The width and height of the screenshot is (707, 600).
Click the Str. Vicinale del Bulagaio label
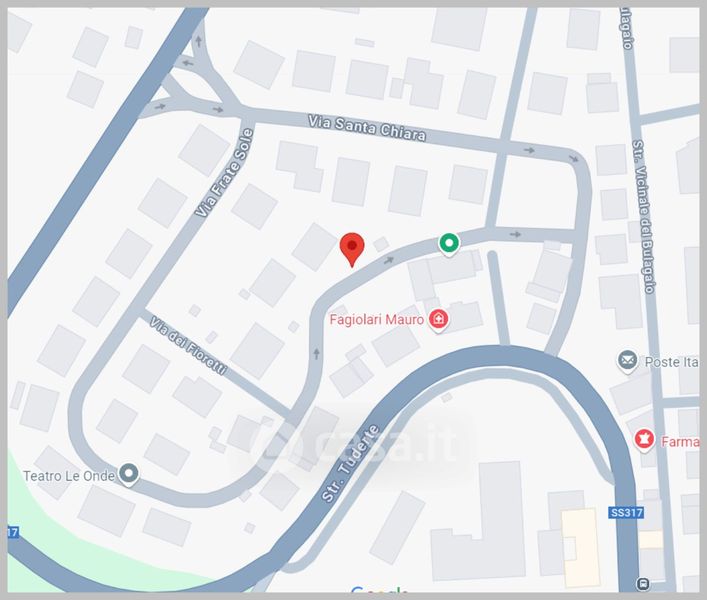point(643,216)
